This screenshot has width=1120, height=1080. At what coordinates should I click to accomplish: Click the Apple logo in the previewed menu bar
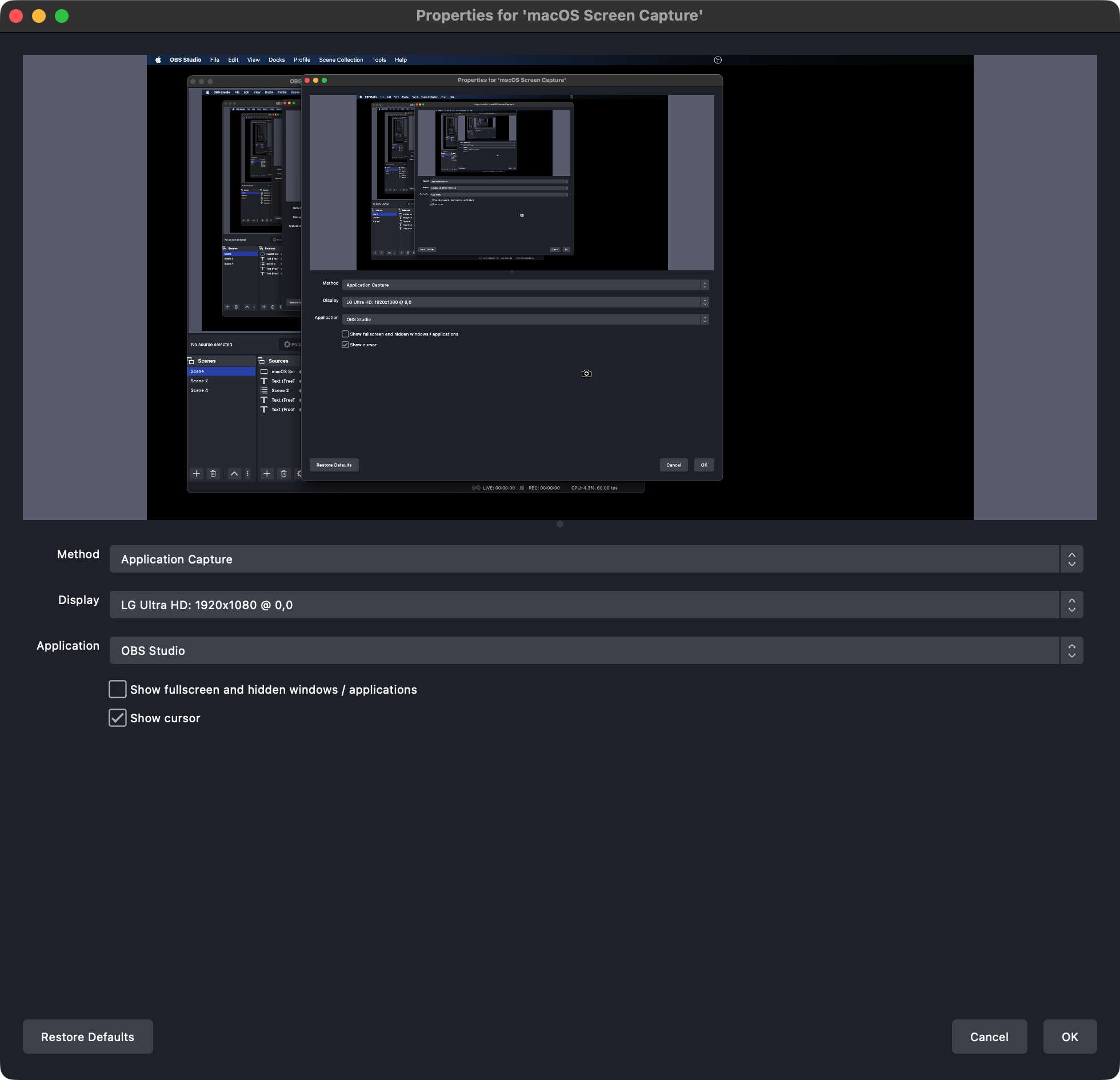pos(158,59)
